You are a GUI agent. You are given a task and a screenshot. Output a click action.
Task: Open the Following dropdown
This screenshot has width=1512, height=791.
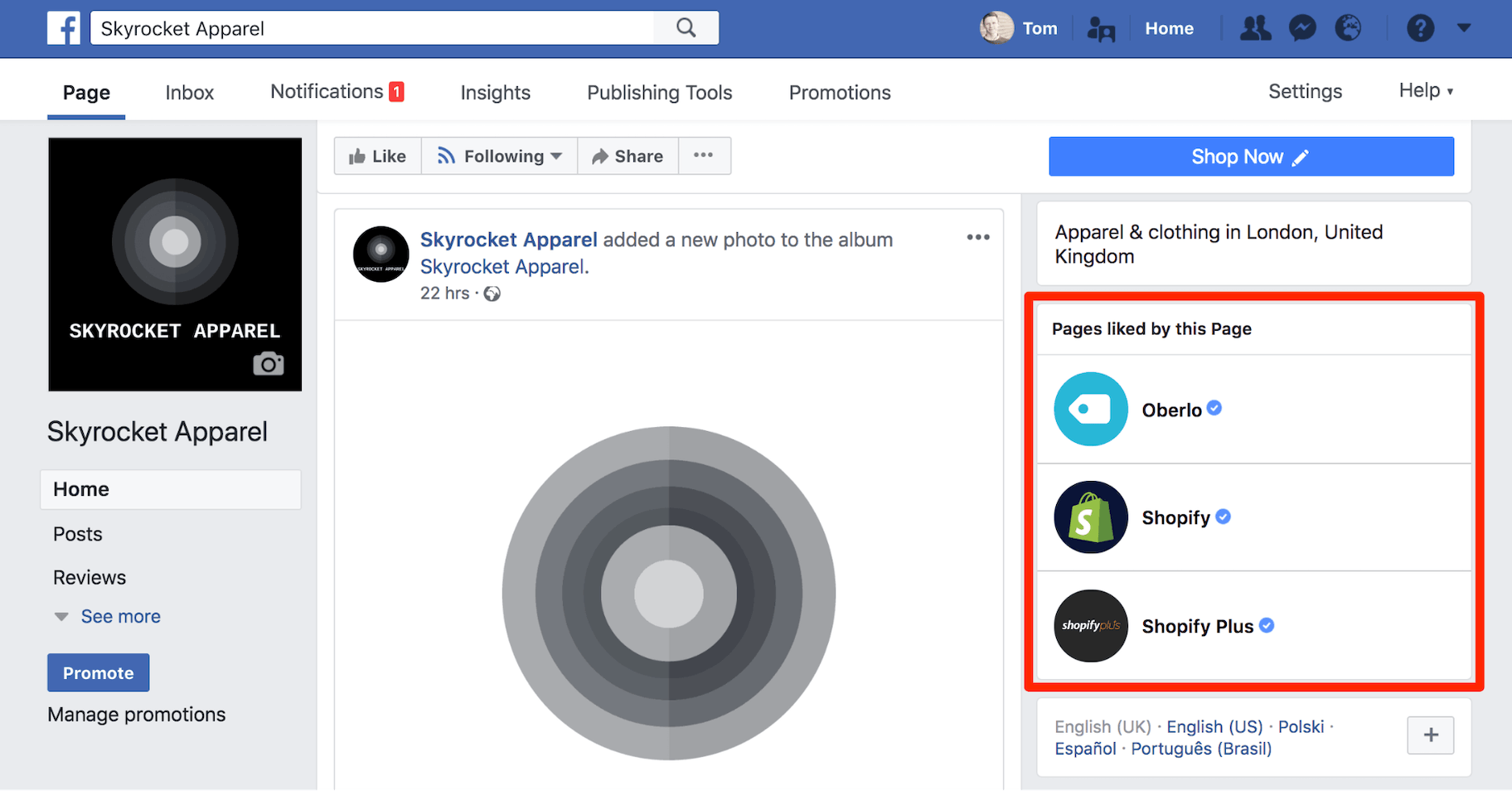500,156
